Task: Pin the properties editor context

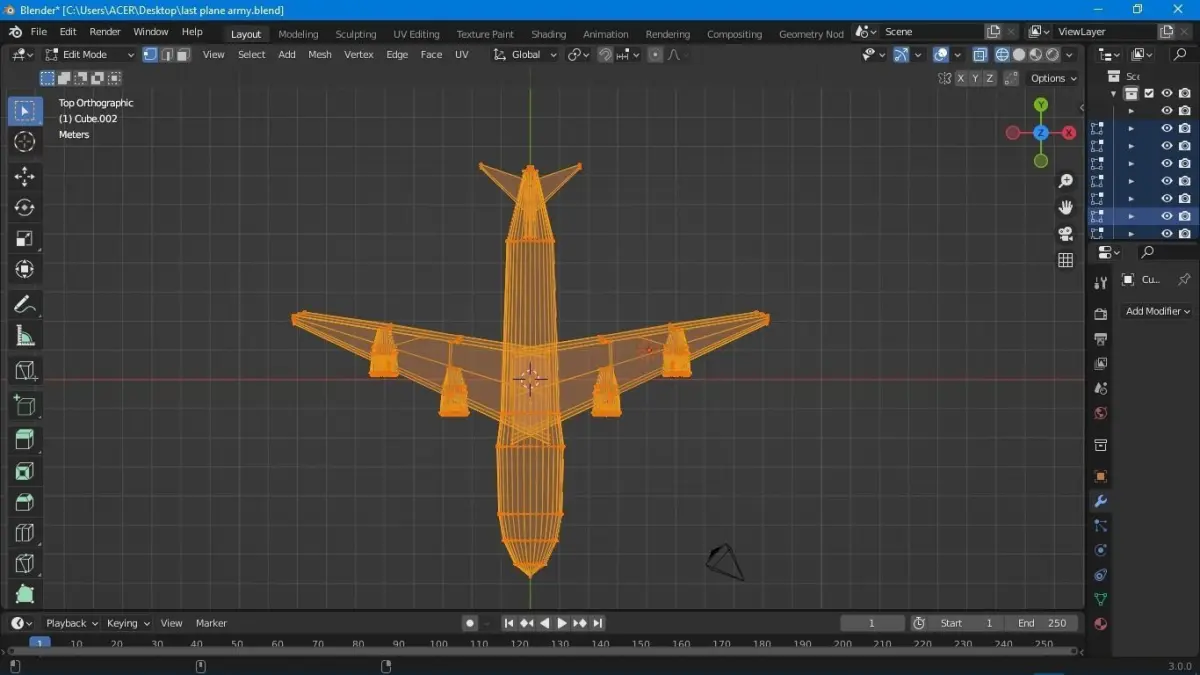Action: click(x=1184, y=280)
